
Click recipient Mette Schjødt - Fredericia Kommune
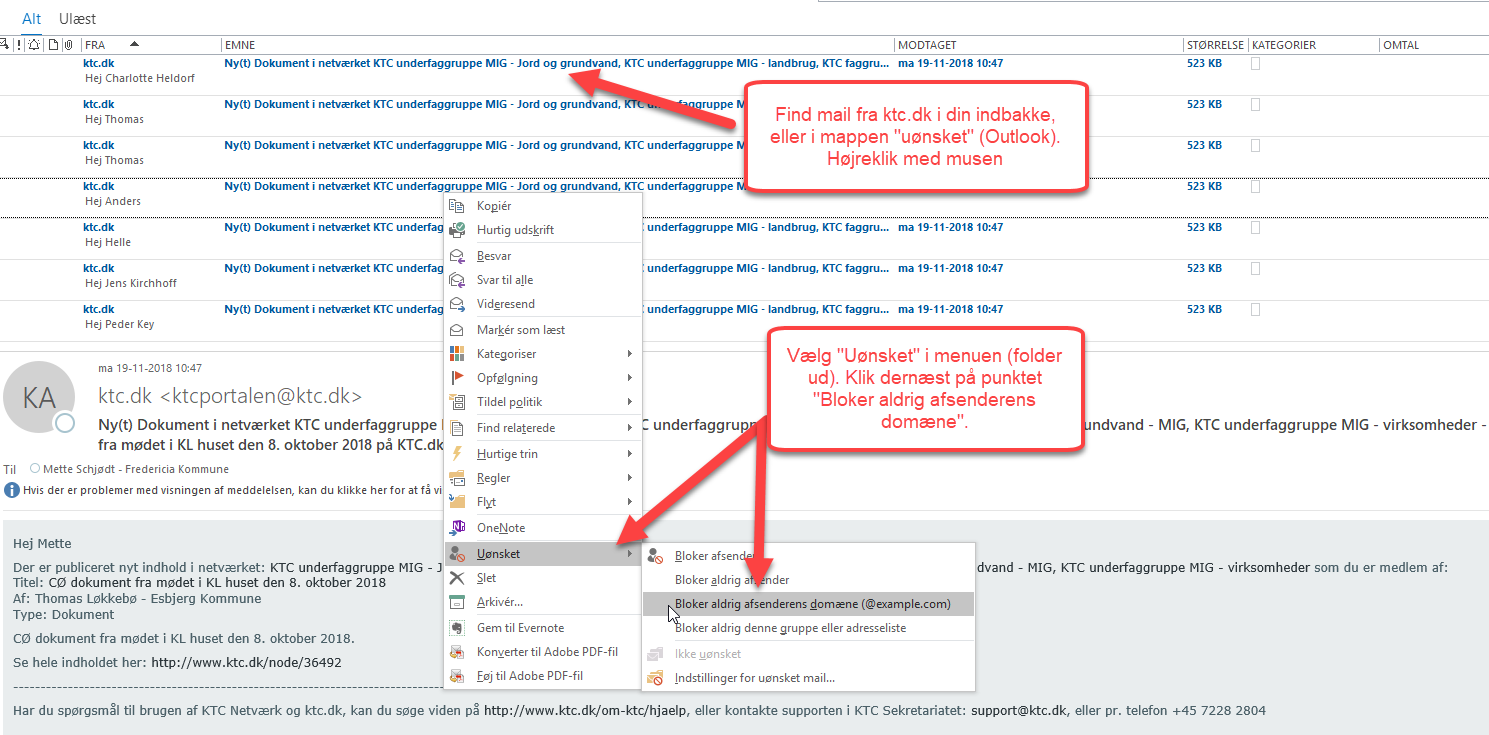pos(137,469)
